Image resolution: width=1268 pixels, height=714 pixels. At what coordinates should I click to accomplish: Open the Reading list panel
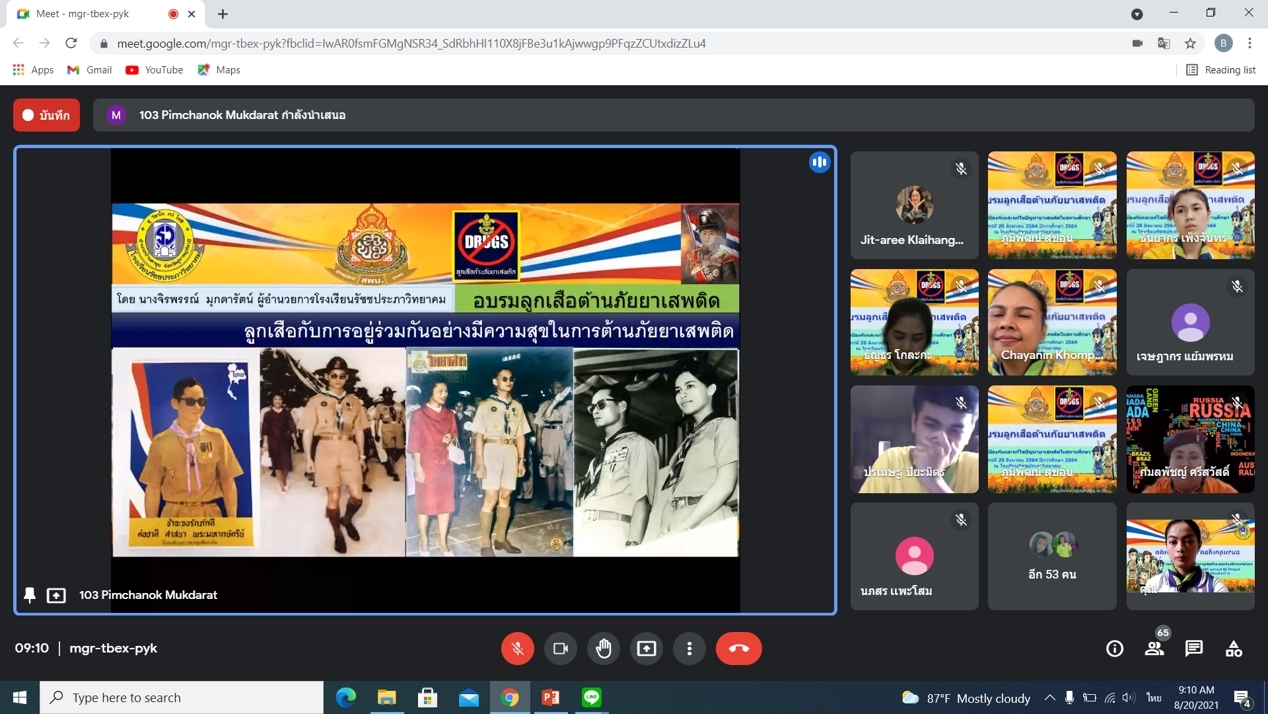(1220, 70)
